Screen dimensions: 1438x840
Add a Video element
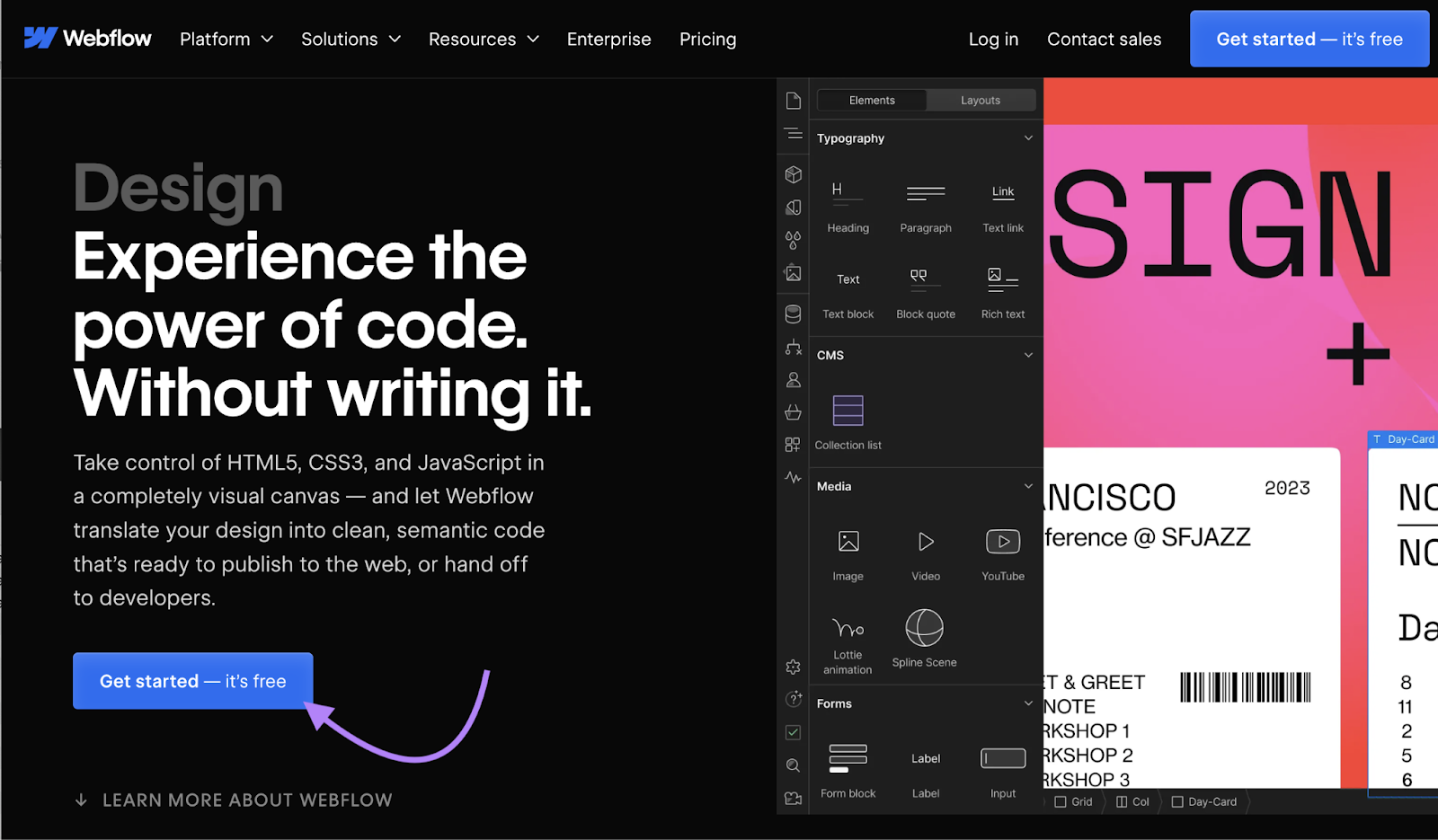tap(926, 555)
